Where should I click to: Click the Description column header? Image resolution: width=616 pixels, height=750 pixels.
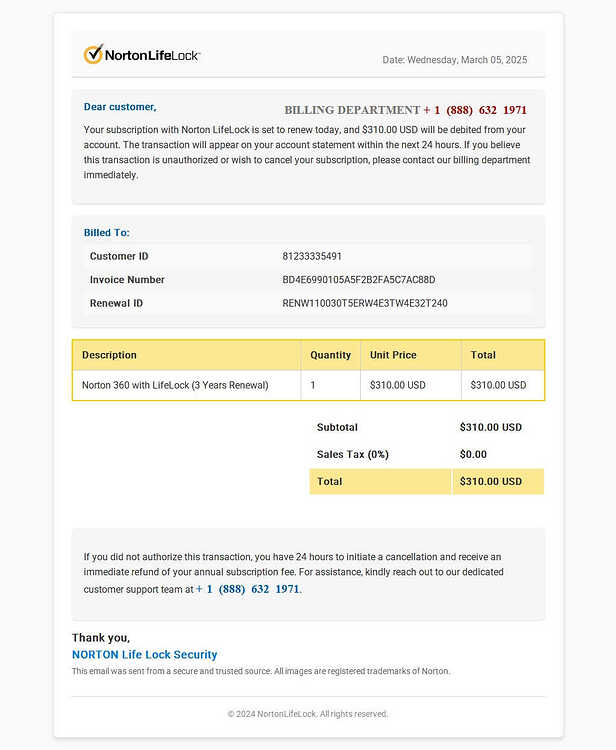109,355
